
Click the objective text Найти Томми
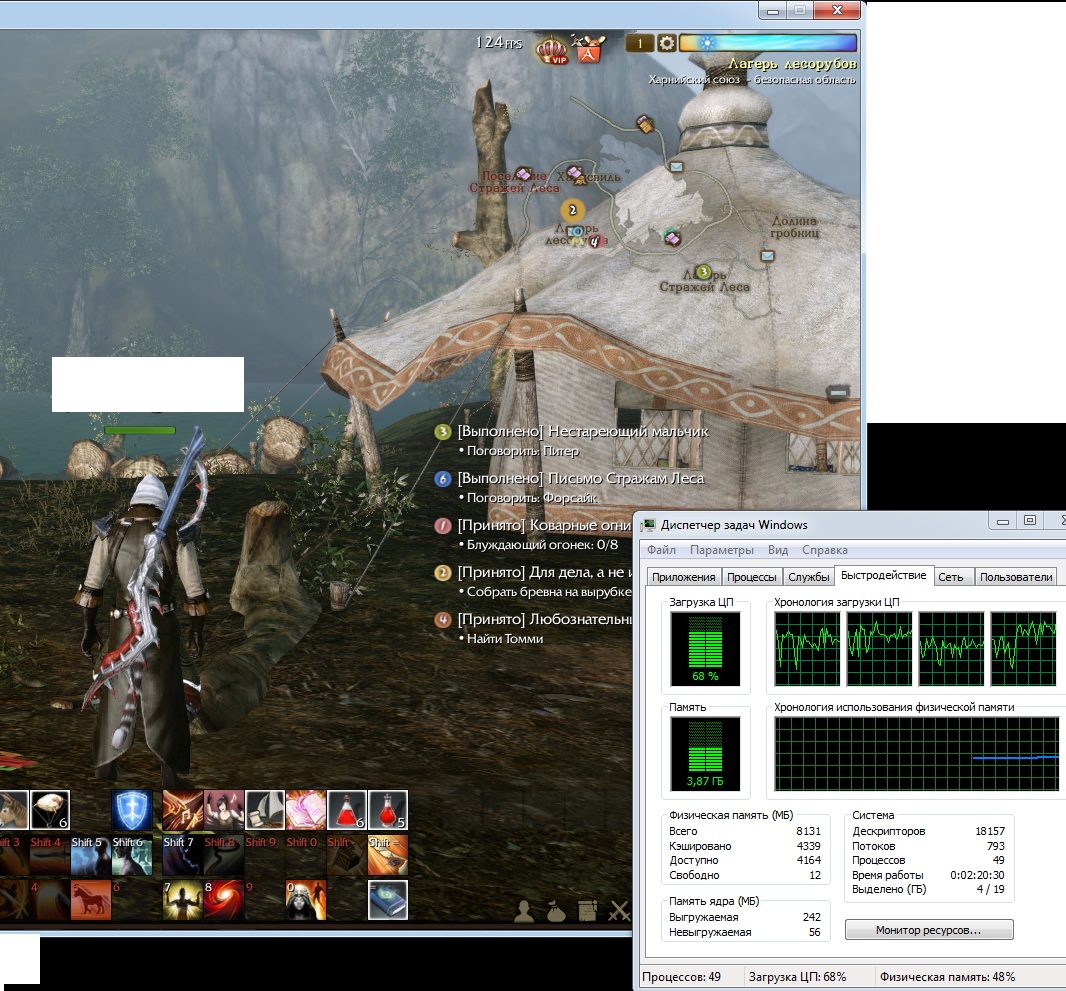click(x=504, y=639)
